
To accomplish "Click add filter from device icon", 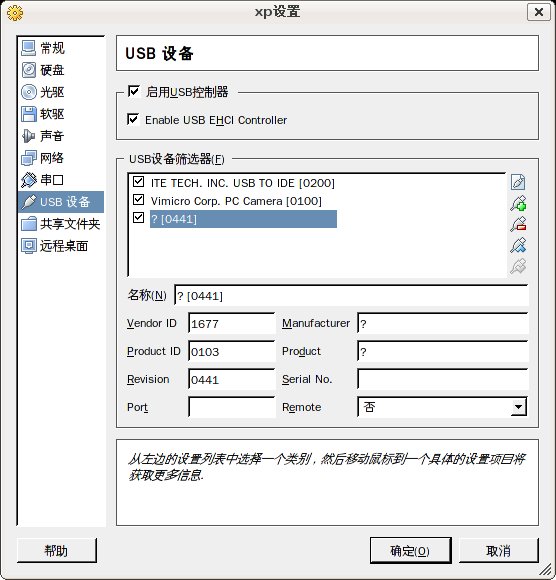I will pyautogui.click(x=518, y=203).
